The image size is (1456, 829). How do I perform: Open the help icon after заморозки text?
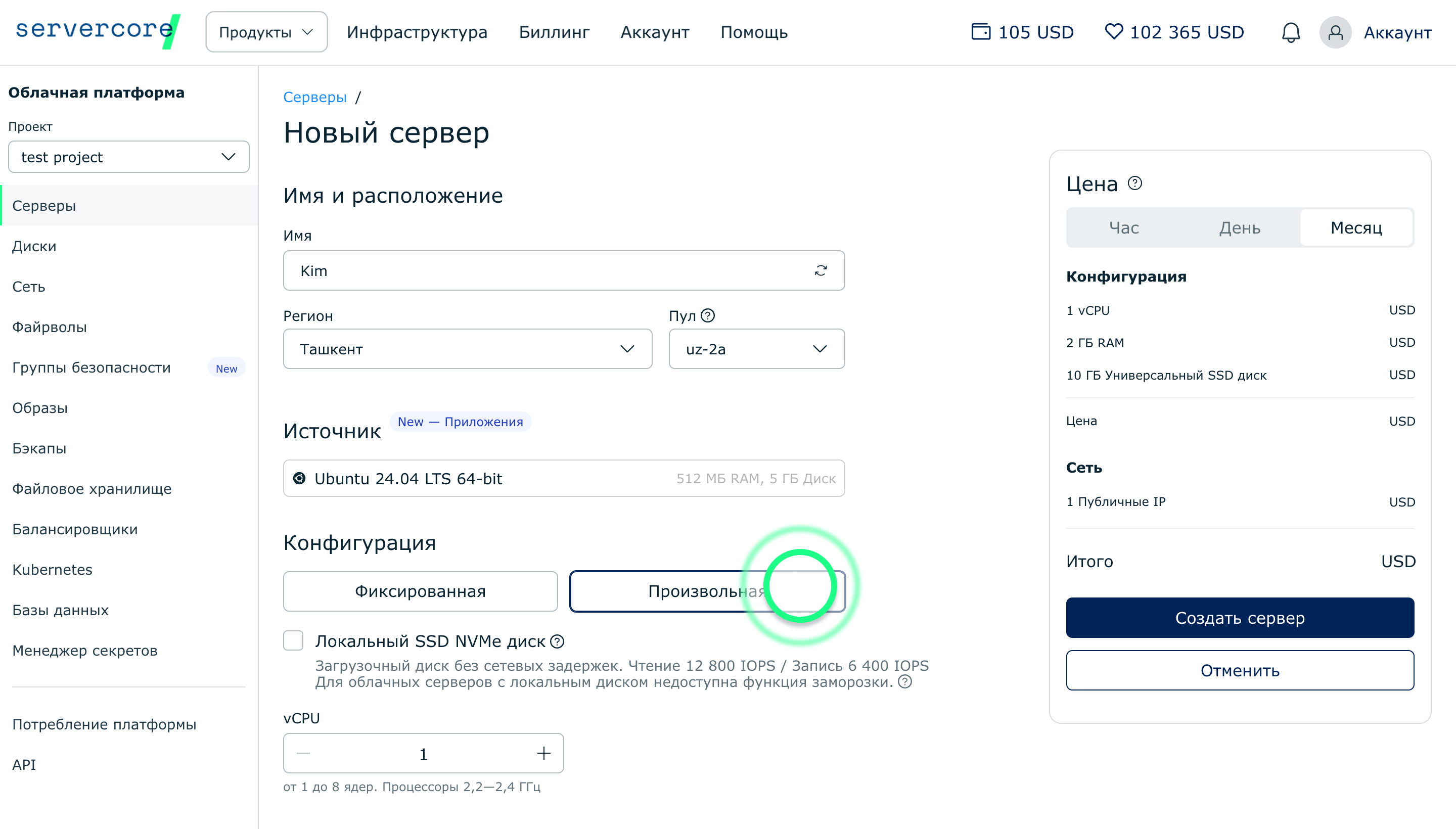click(x=905, y=681)
